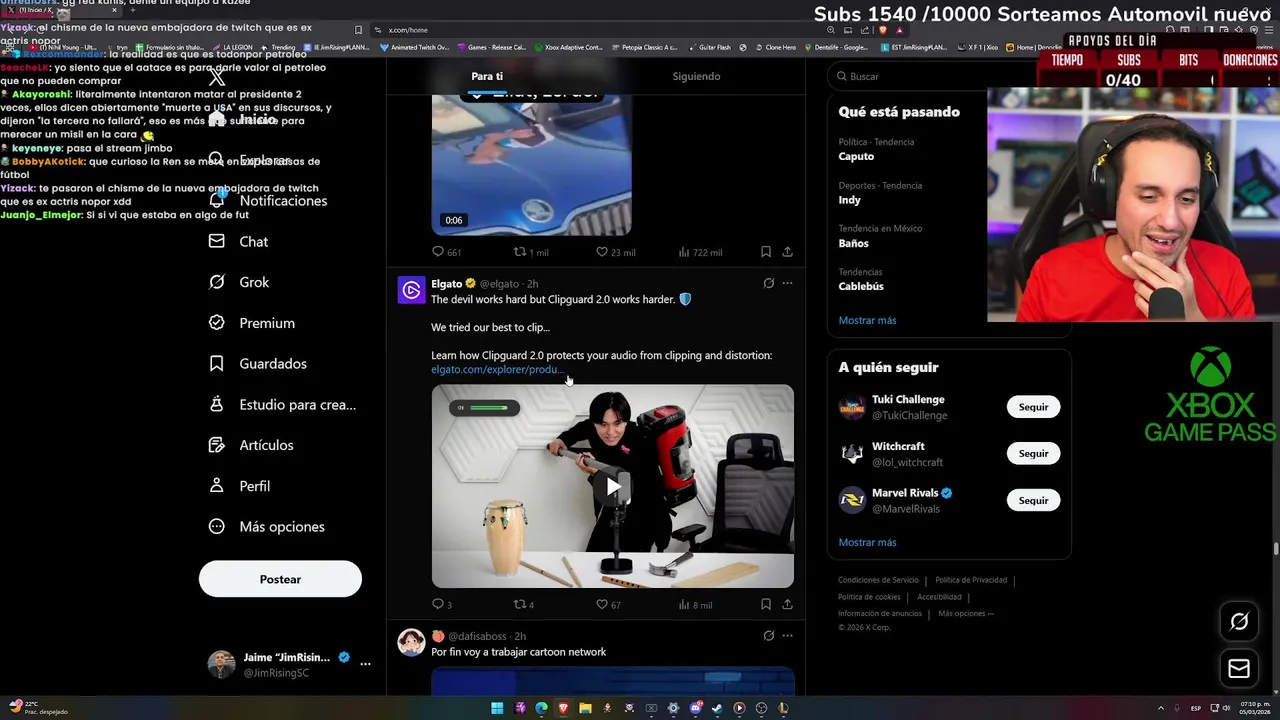Viewport: 1280px width, 720px height.
Task: Open Más opciones circle icon
Action: click(216, 526)
